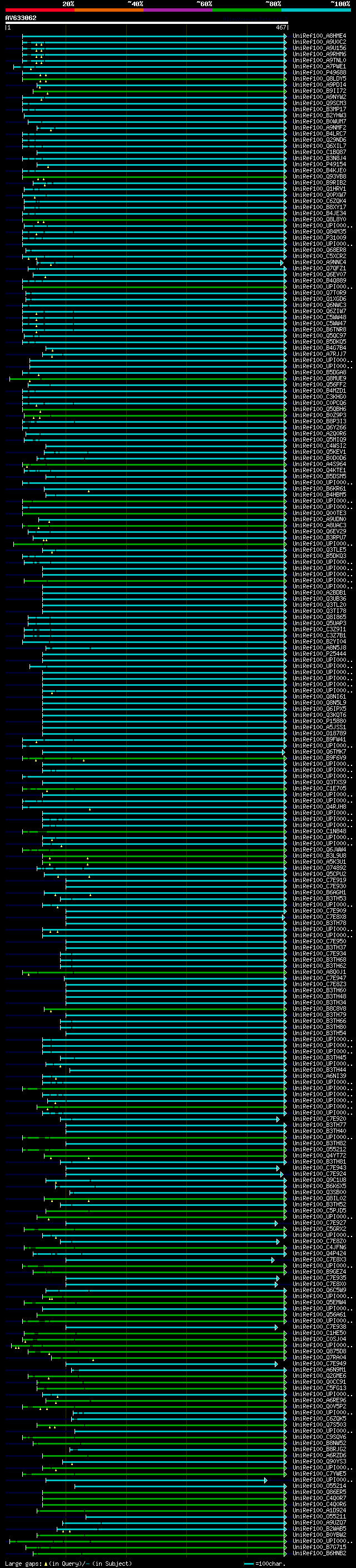Image resolution: width=356 pixels, height=1568 pixels.
Task: Select the last hit UniRef100_B6HNB2
Action: pos(319,1553)
